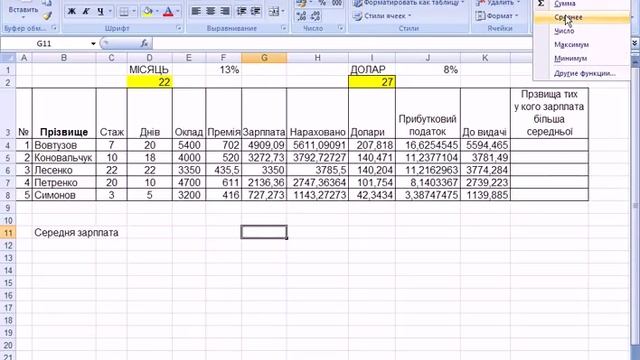The image size is (640, 360).
Task: Select column D header
Action: (149, 58)
